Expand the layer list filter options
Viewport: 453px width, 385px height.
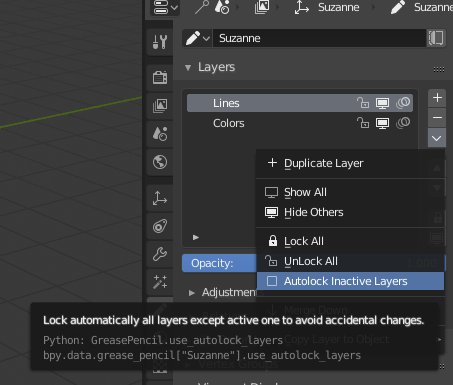point(196,237)
